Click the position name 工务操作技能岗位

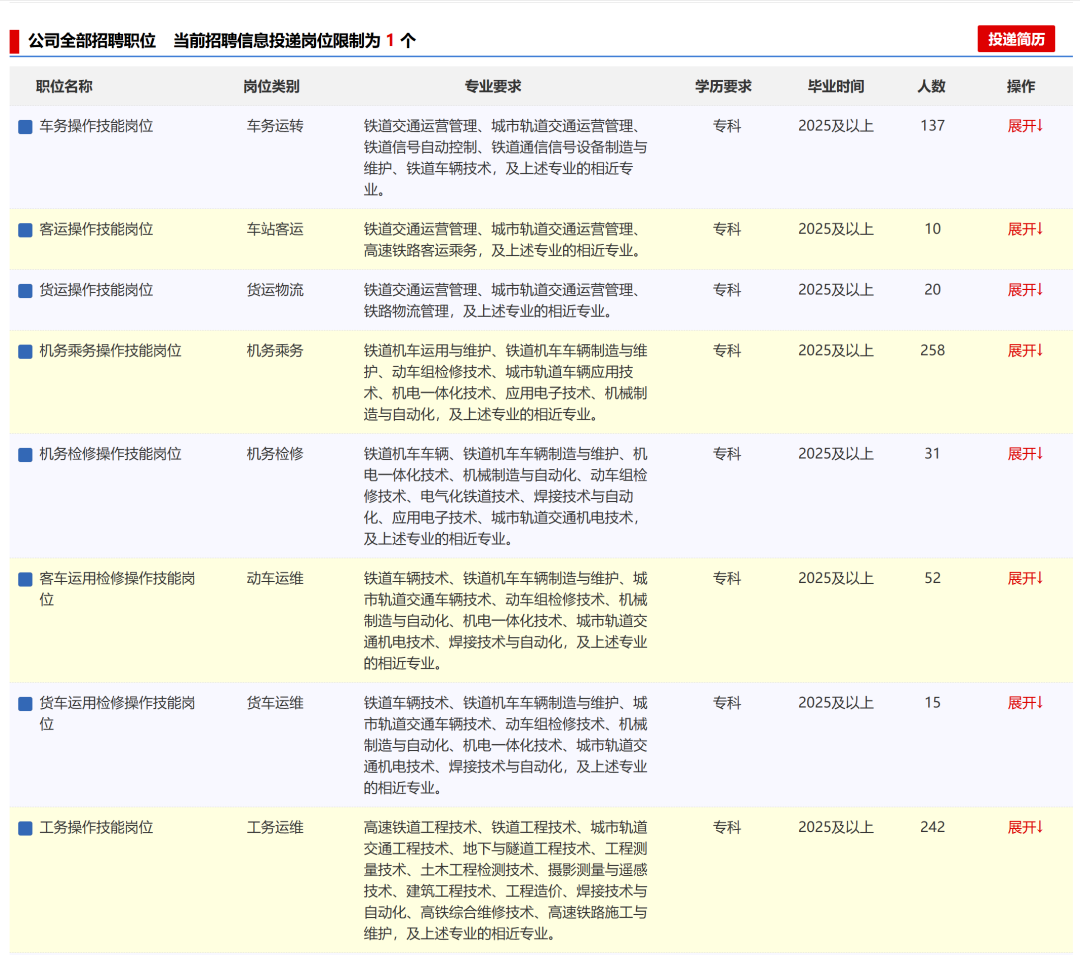tap(96, 828)
